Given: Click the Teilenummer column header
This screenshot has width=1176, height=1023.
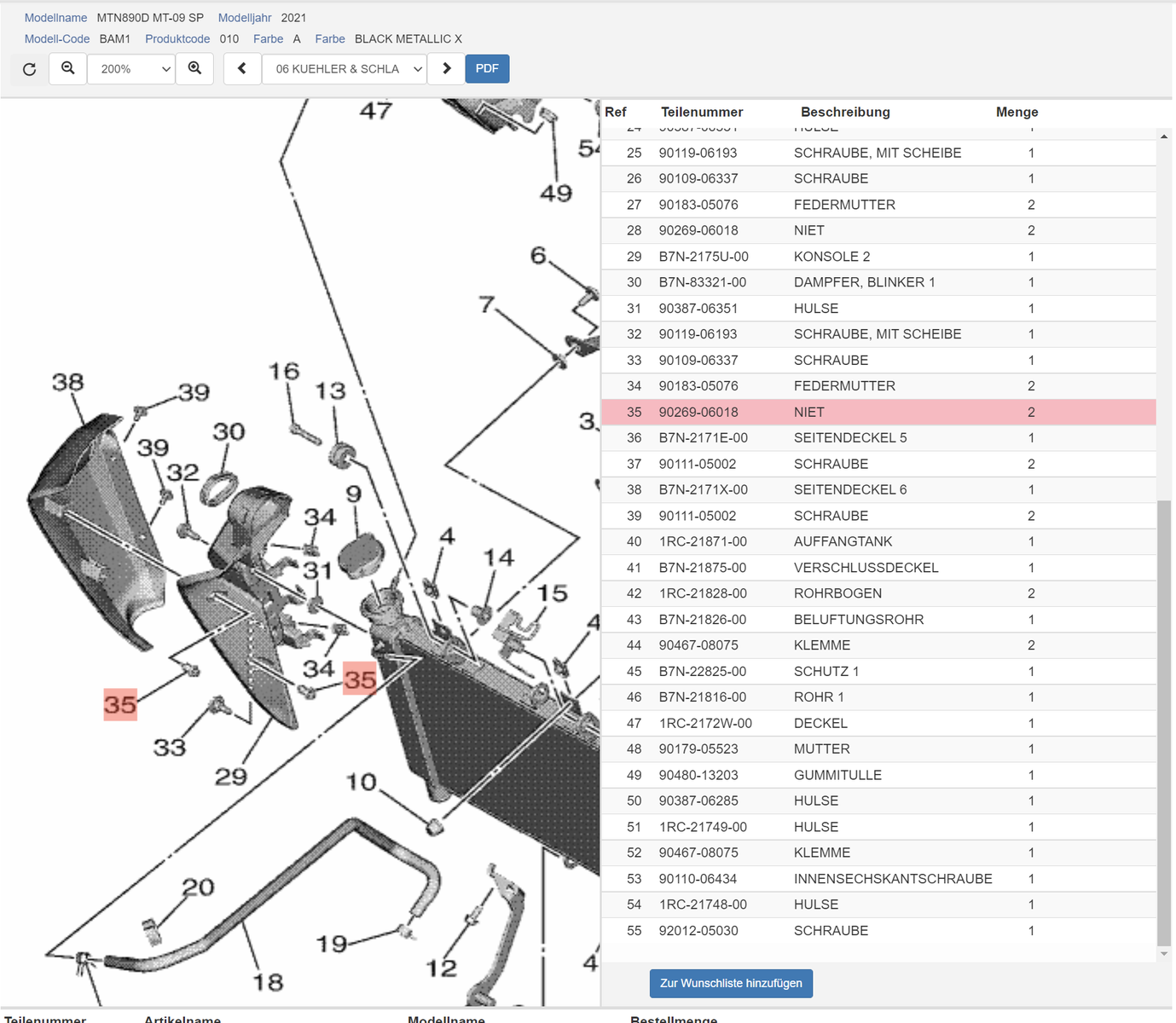Looking at the screenshot, I should 702,112.
